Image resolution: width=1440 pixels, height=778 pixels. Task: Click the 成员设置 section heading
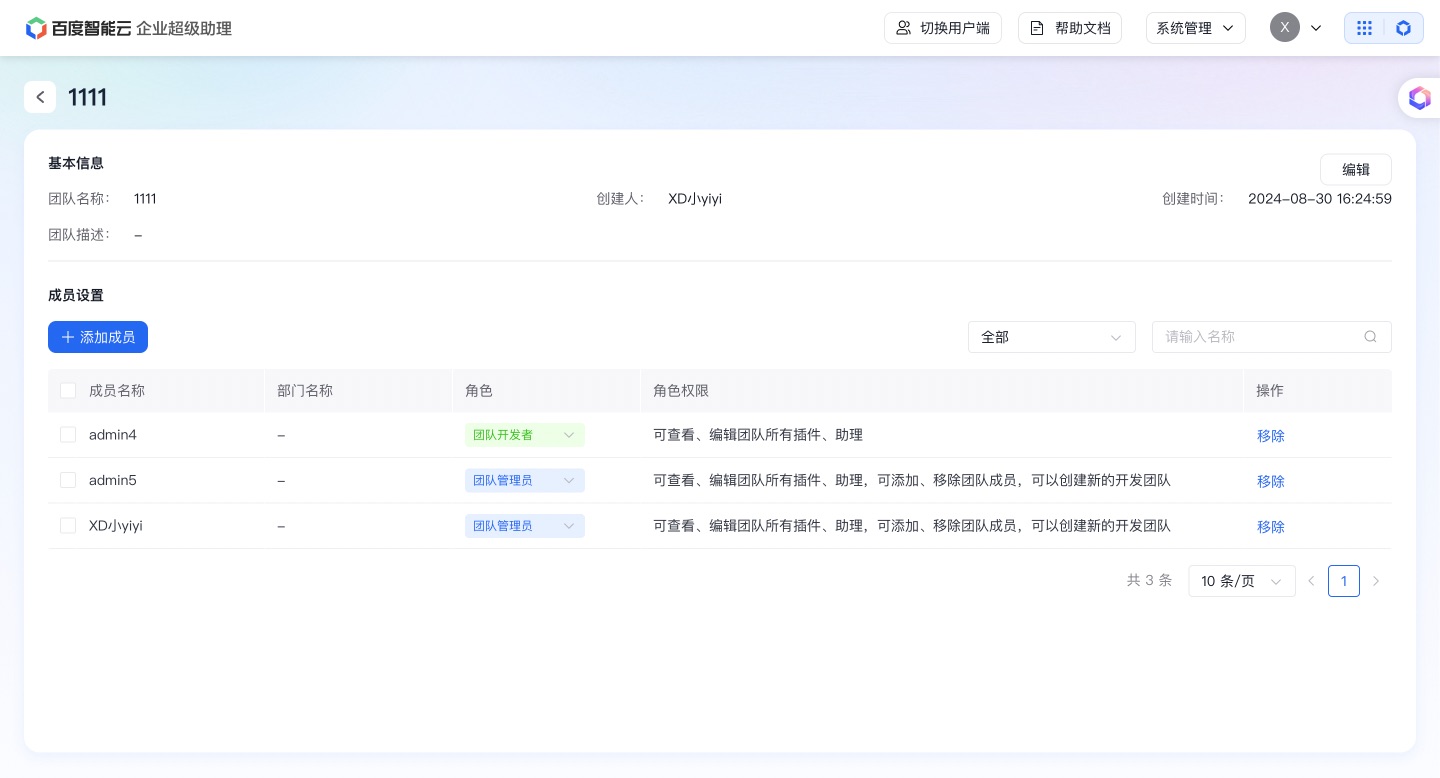76,295
